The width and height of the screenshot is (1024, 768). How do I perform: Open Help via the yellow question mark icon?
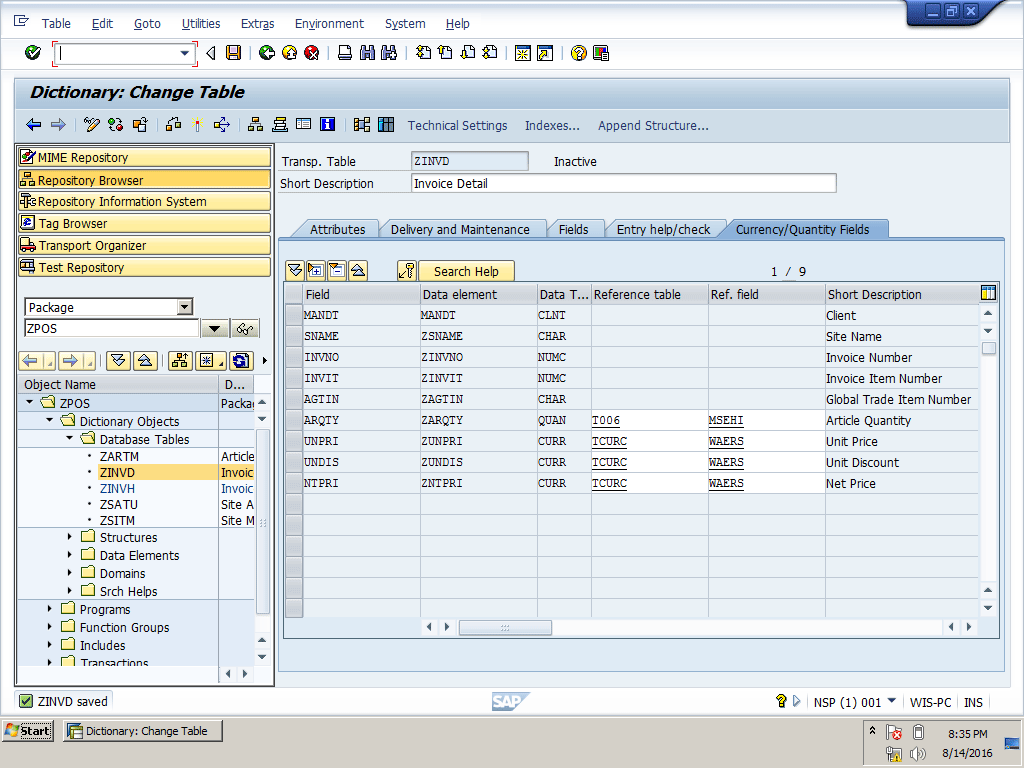point(578,53)
